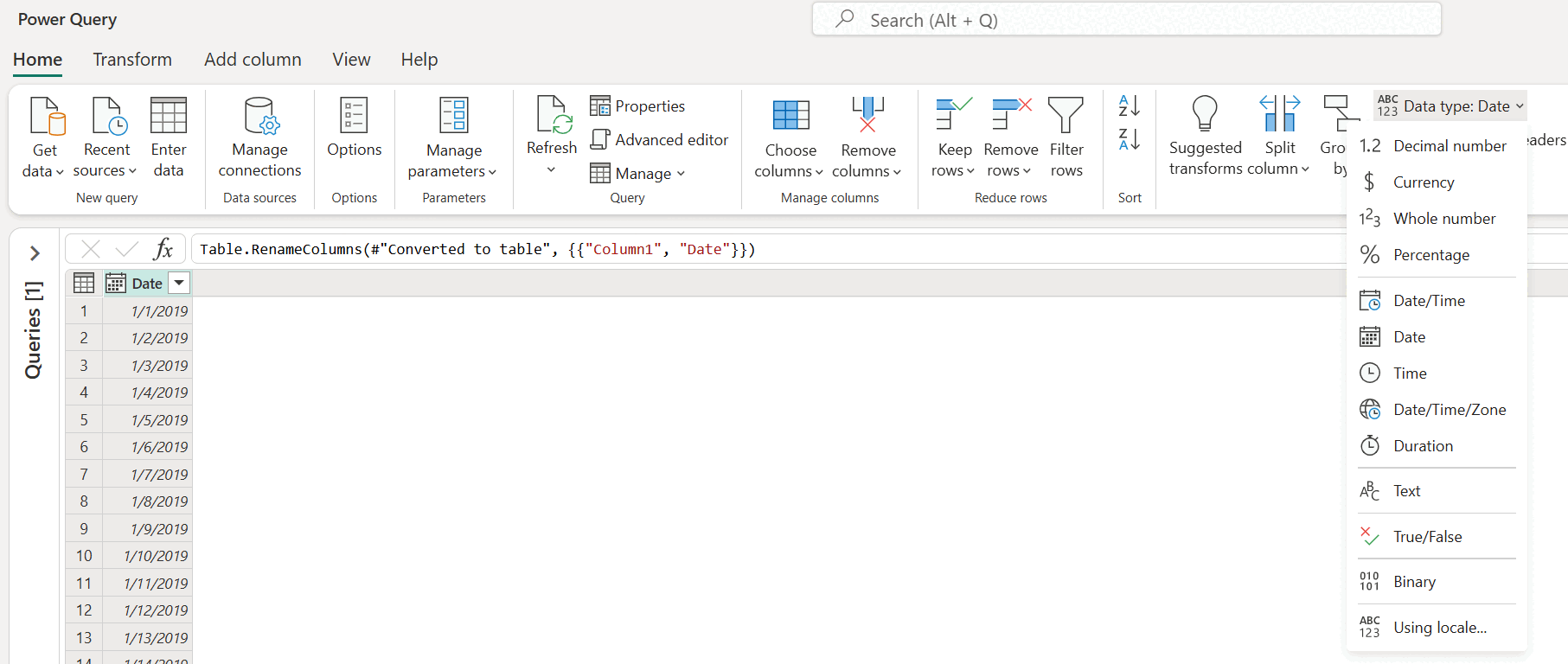Choose True/False data type
The height and width of the screenshot is (664, 1568).
click(x=1437, y=537)
